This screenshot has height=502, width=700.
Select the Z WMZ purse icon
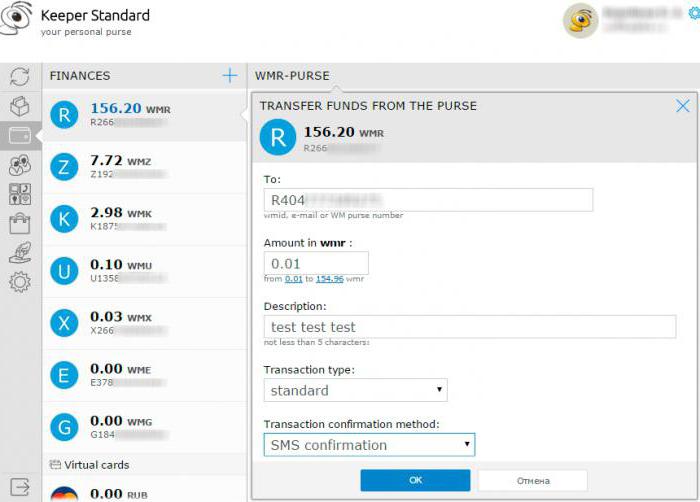pyautogui.click(x=64, y=167)
